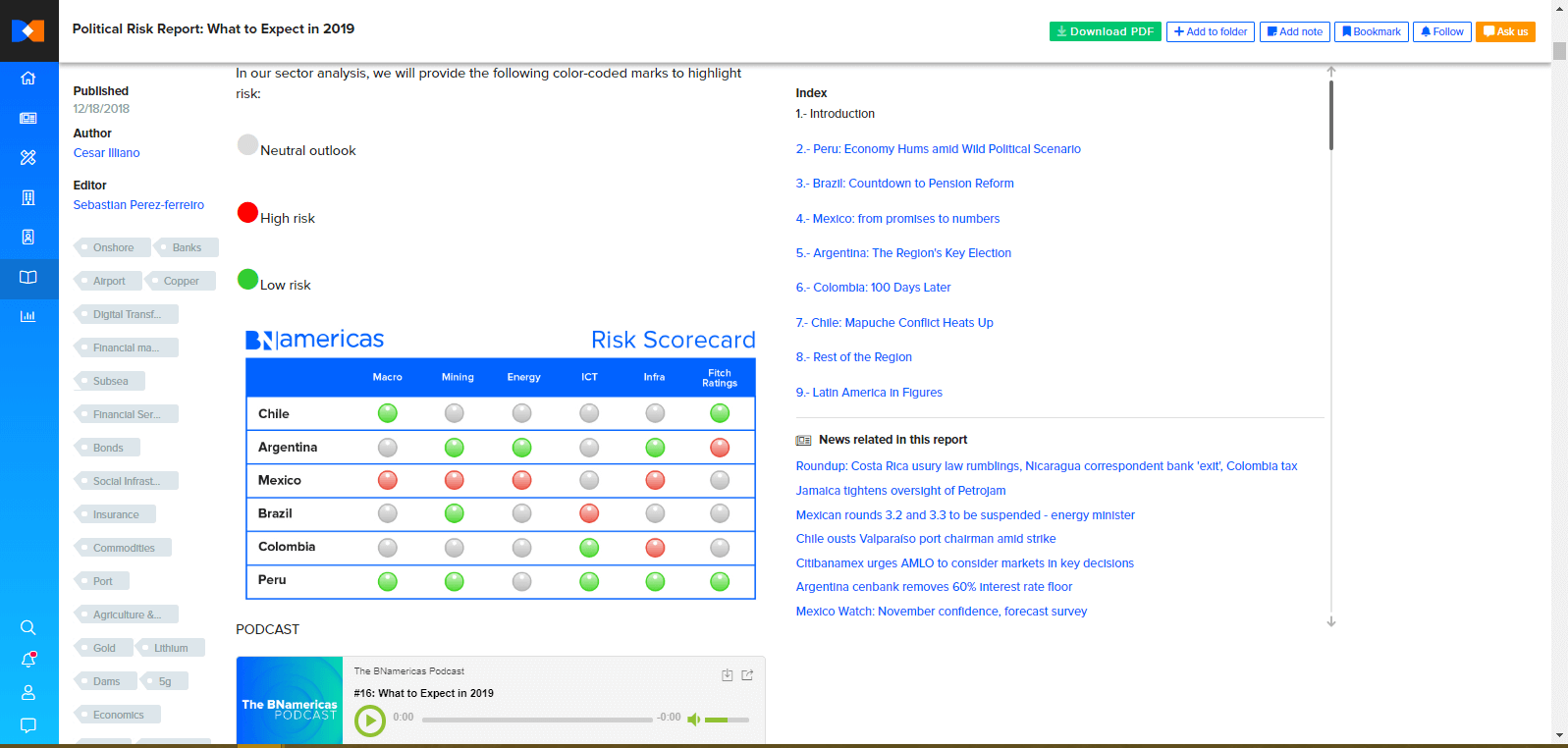Click the BNamericas logo

point(28,30)
